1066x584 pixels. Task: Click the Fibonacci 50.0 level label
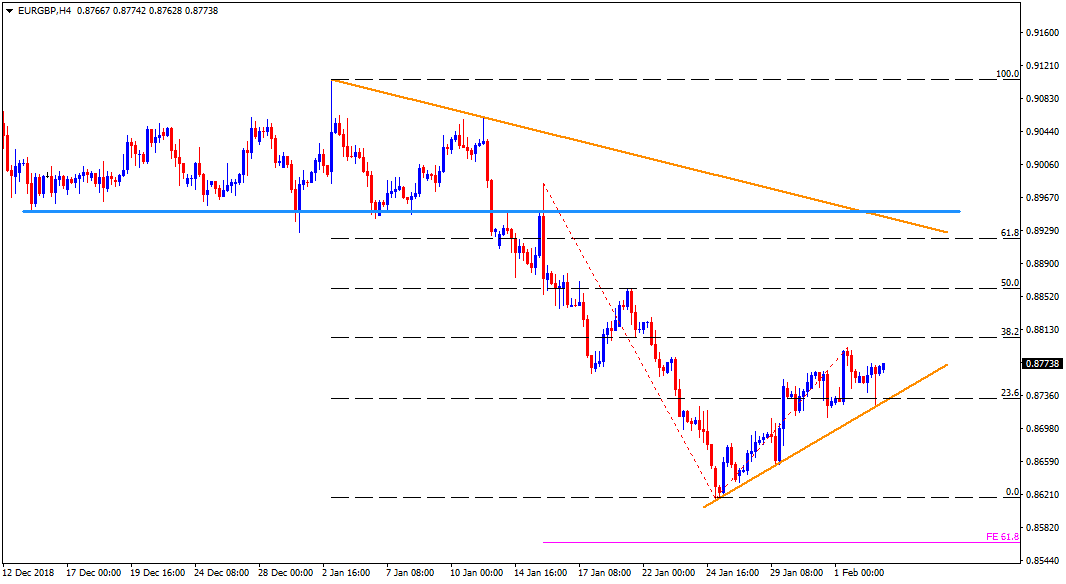1009,283
